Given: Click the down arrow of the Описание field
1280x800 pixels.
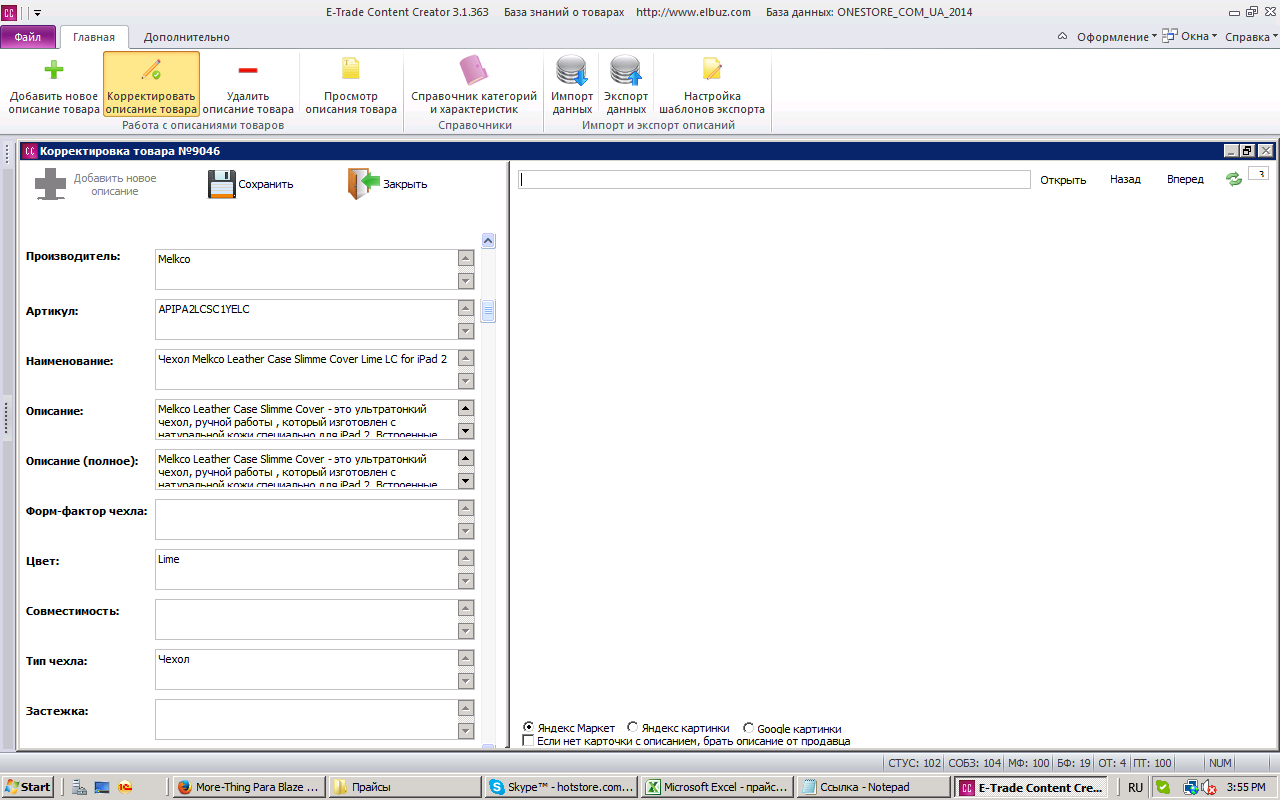Looking at the screenshot, I should pyautogui.click(x=466, y=430).
